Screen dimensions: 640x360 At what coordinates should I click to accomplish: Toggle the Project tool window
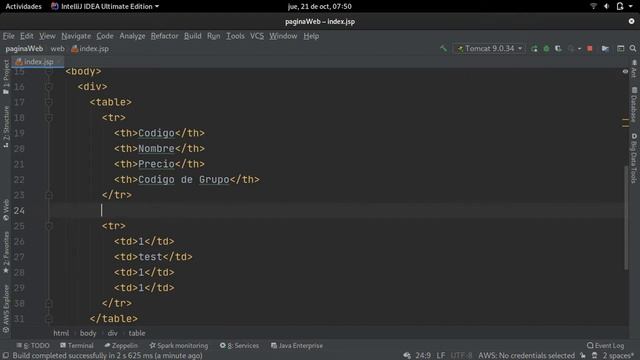(x=6, y=77)
